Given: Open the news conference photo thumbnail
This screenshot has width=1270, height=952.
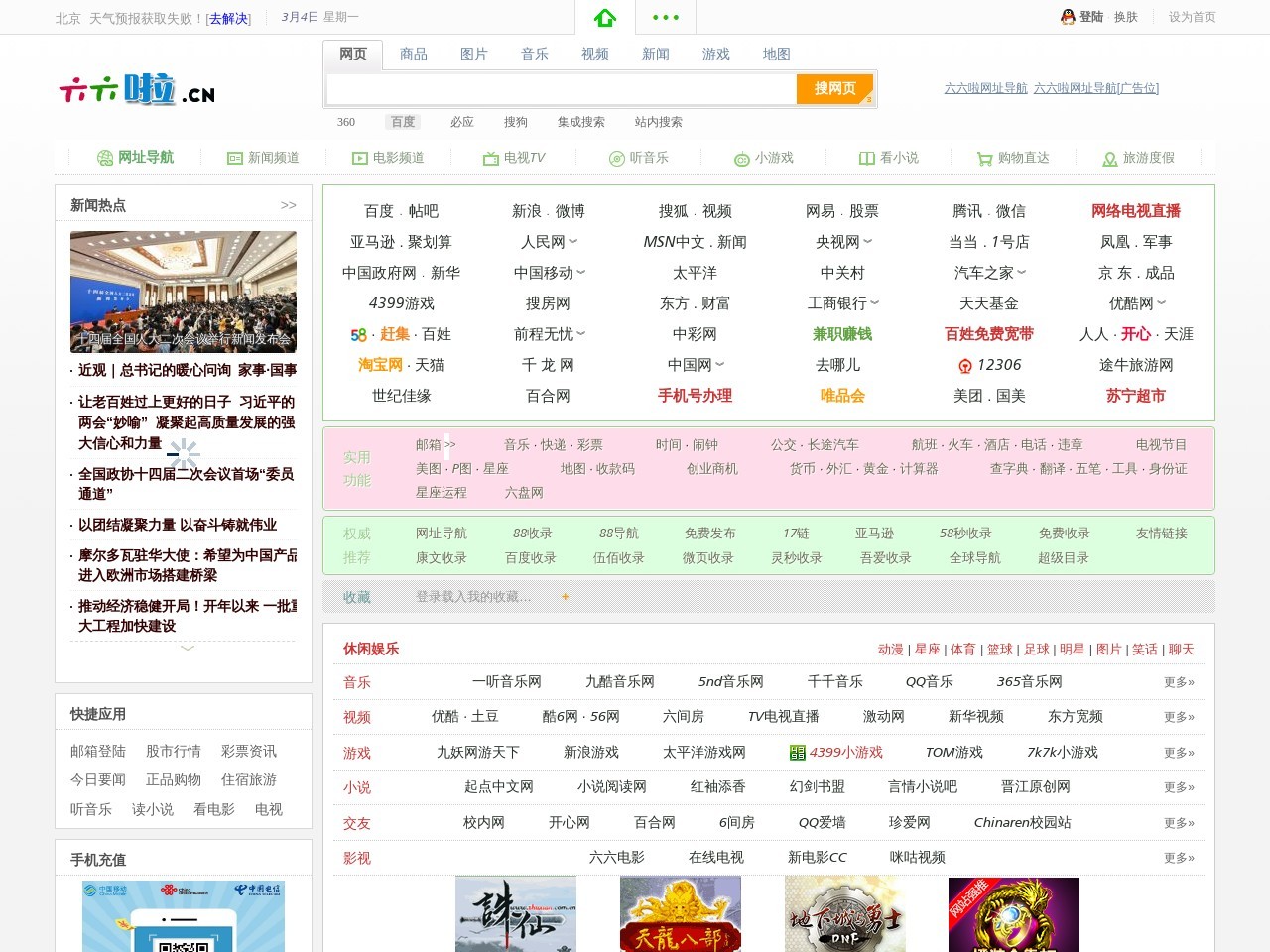Looking at the screenshot, I should [x=184, y=292].
